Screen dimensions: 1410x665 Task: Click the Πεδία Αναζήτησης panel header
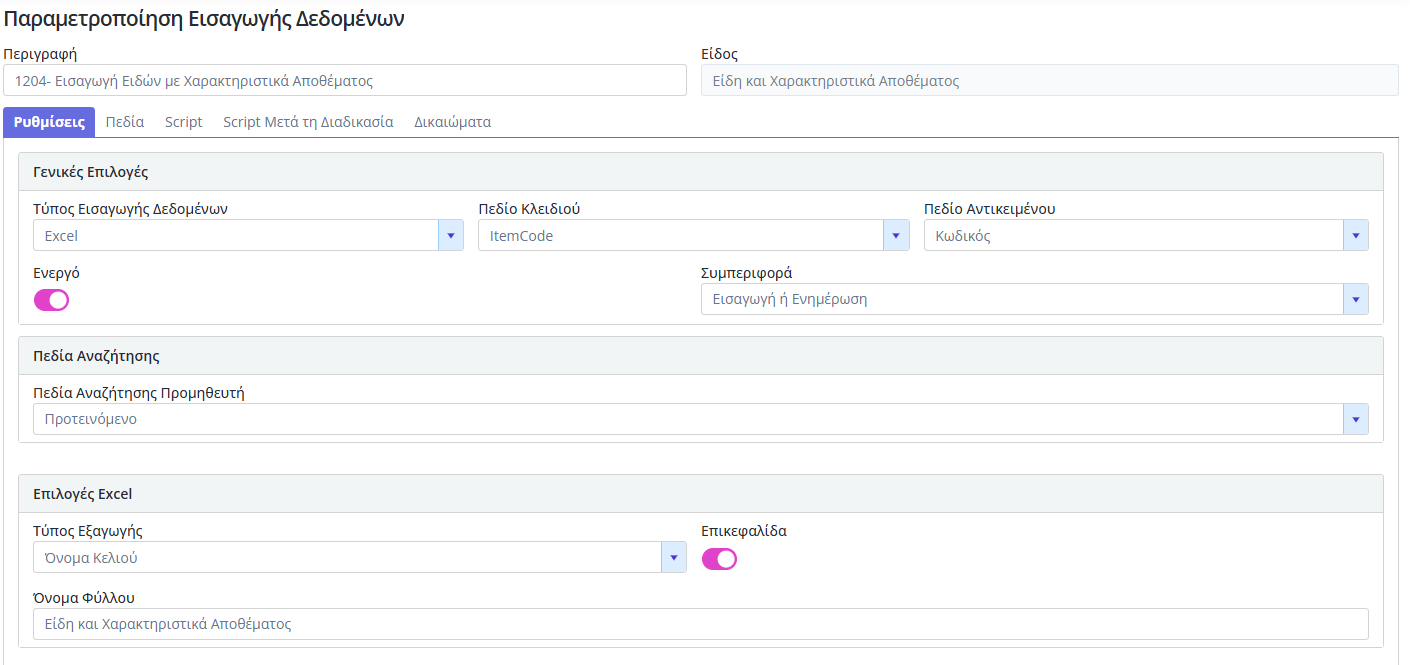click(x=96, y=356)
